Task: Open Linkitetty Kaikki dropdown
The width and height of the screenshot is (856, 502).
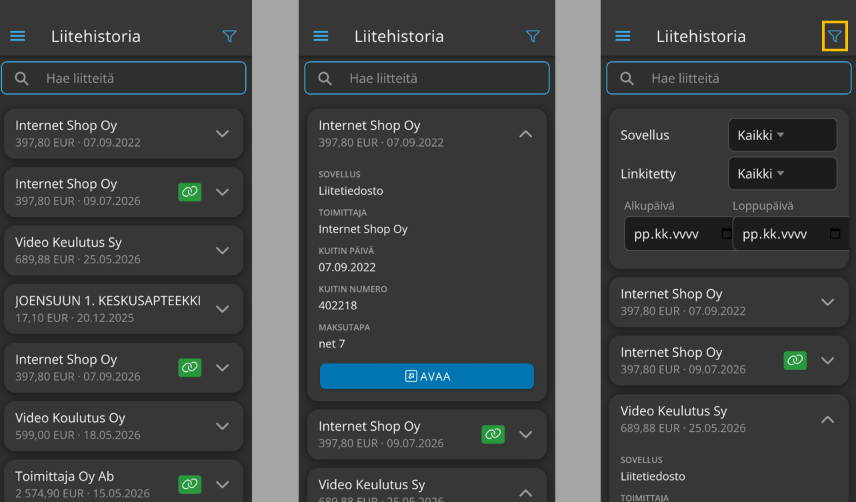Action: tap(782, 174)
